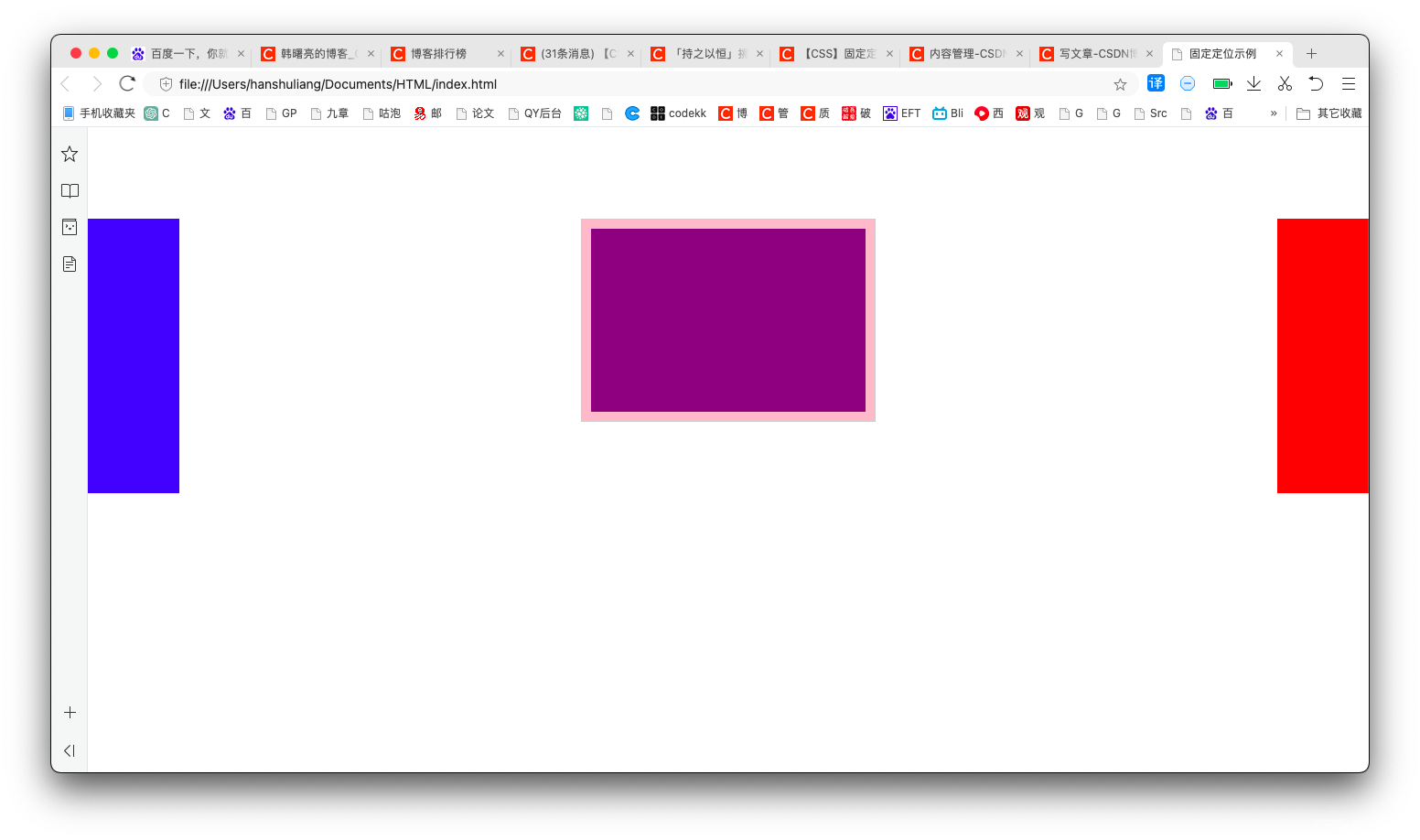This screenshot has width=1420, height=840.
Task: Close the 写文章-CSDN tab
Action: pyautogui.click(x=1149, y=54)
